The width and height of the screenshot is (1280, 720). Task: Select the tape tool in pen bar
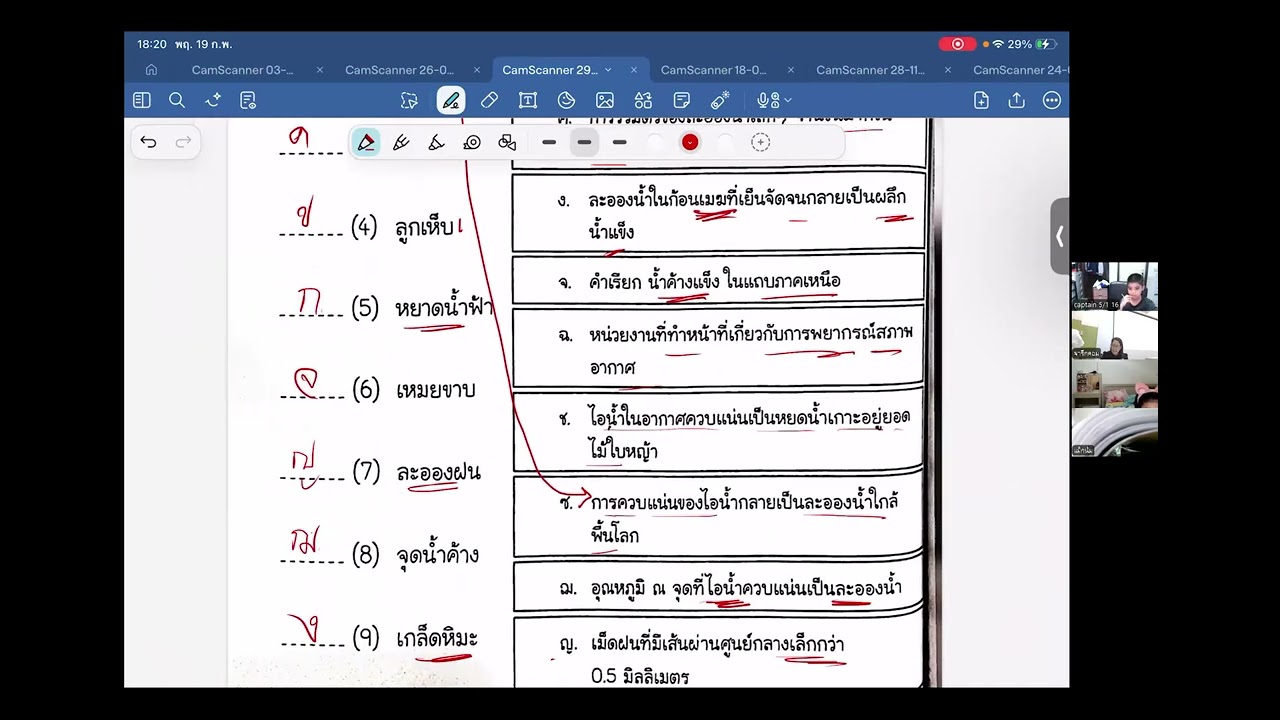pyautogui.click(x=472, y=142)
